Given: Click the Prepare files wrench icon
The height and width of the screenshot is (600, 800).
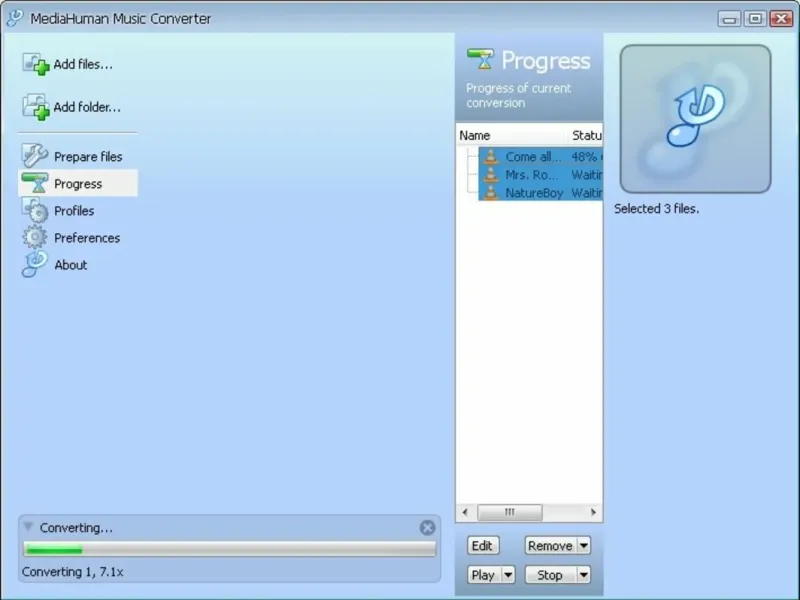Looking at the screenshot, I should [35, 156].
